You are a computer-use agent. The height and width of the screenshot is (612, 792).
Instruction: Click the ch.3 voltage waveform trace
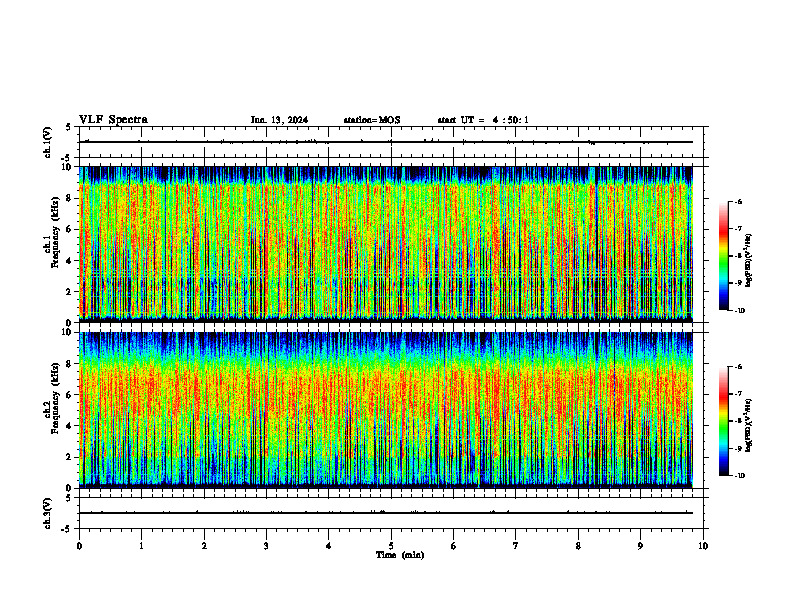(386, 513)
